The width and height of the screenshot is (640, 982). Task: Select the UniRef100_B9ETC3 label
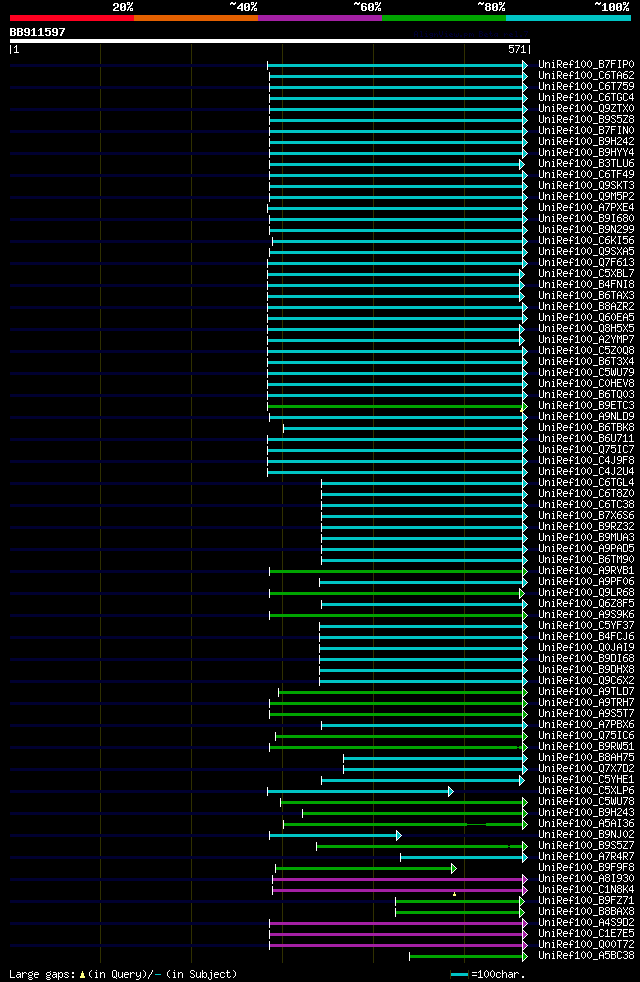click(x=586, y=405)
